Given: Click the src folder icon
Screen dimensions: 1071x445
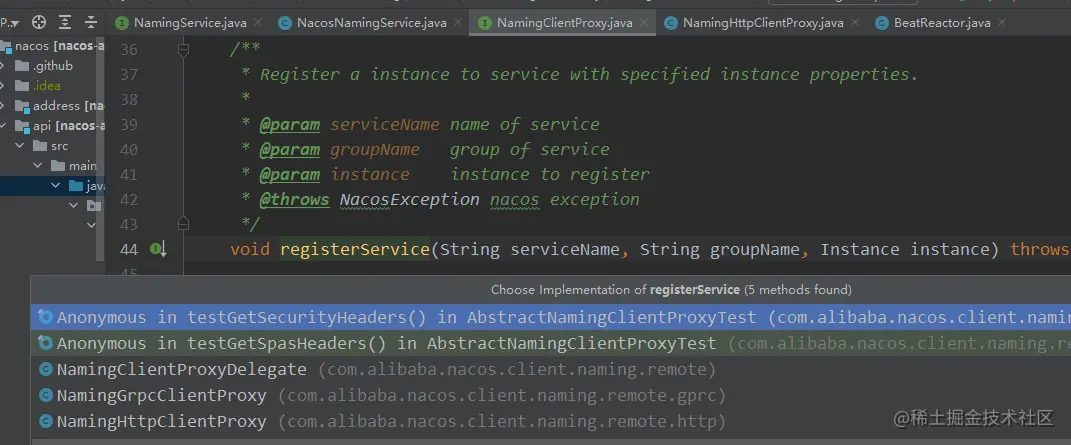Looking at the screenshot, I should click(40, 146).
